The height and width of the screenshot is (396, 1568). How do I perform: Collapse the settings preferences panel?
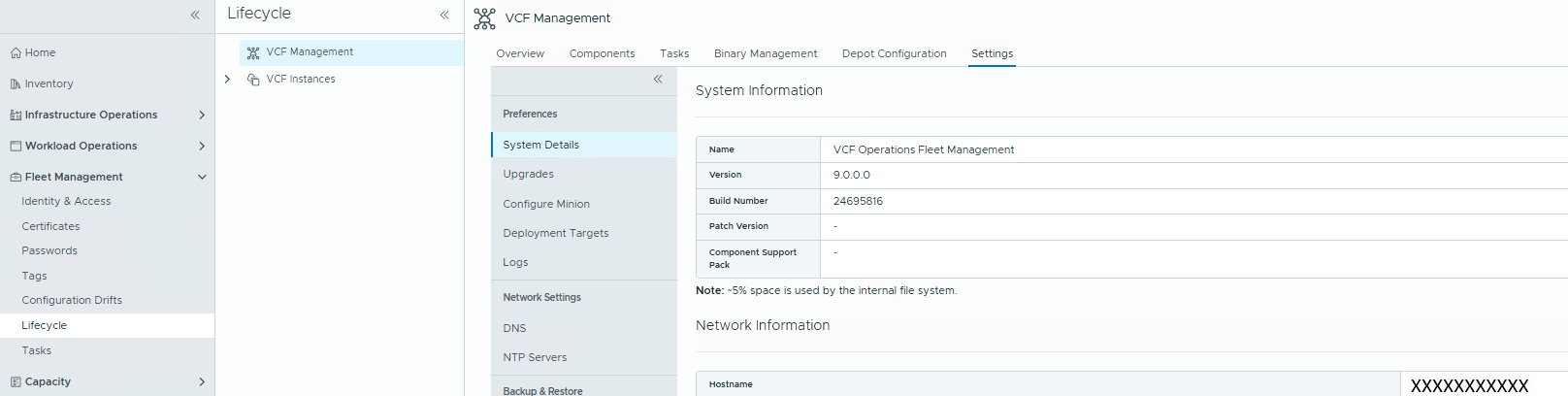coord(658,80)
